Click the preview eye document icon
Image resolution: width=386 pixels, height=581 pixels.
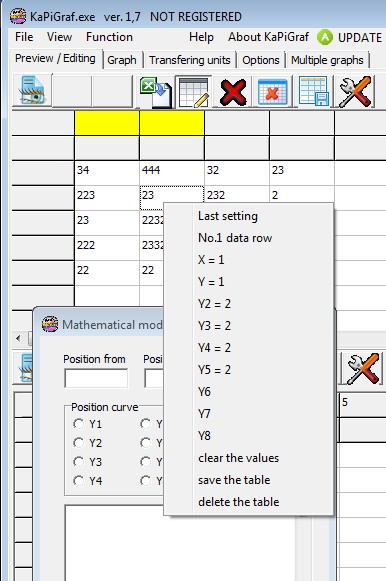point(33,91)
